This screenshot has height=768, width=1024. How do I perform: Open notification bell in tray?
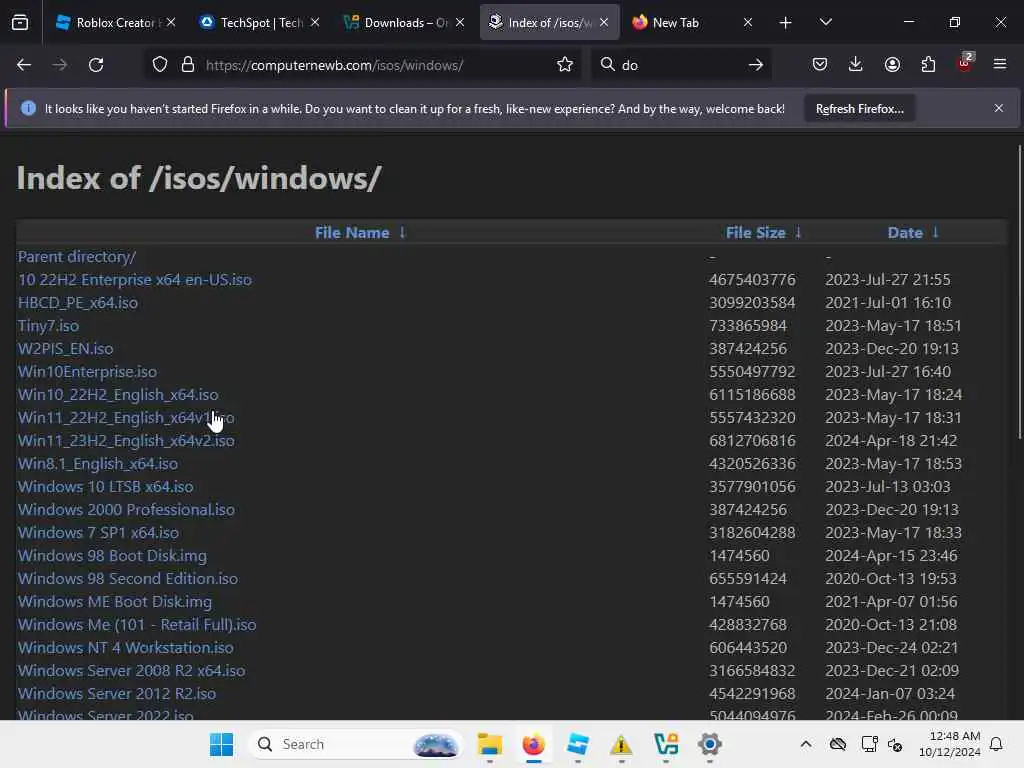(x=997, y=744)
